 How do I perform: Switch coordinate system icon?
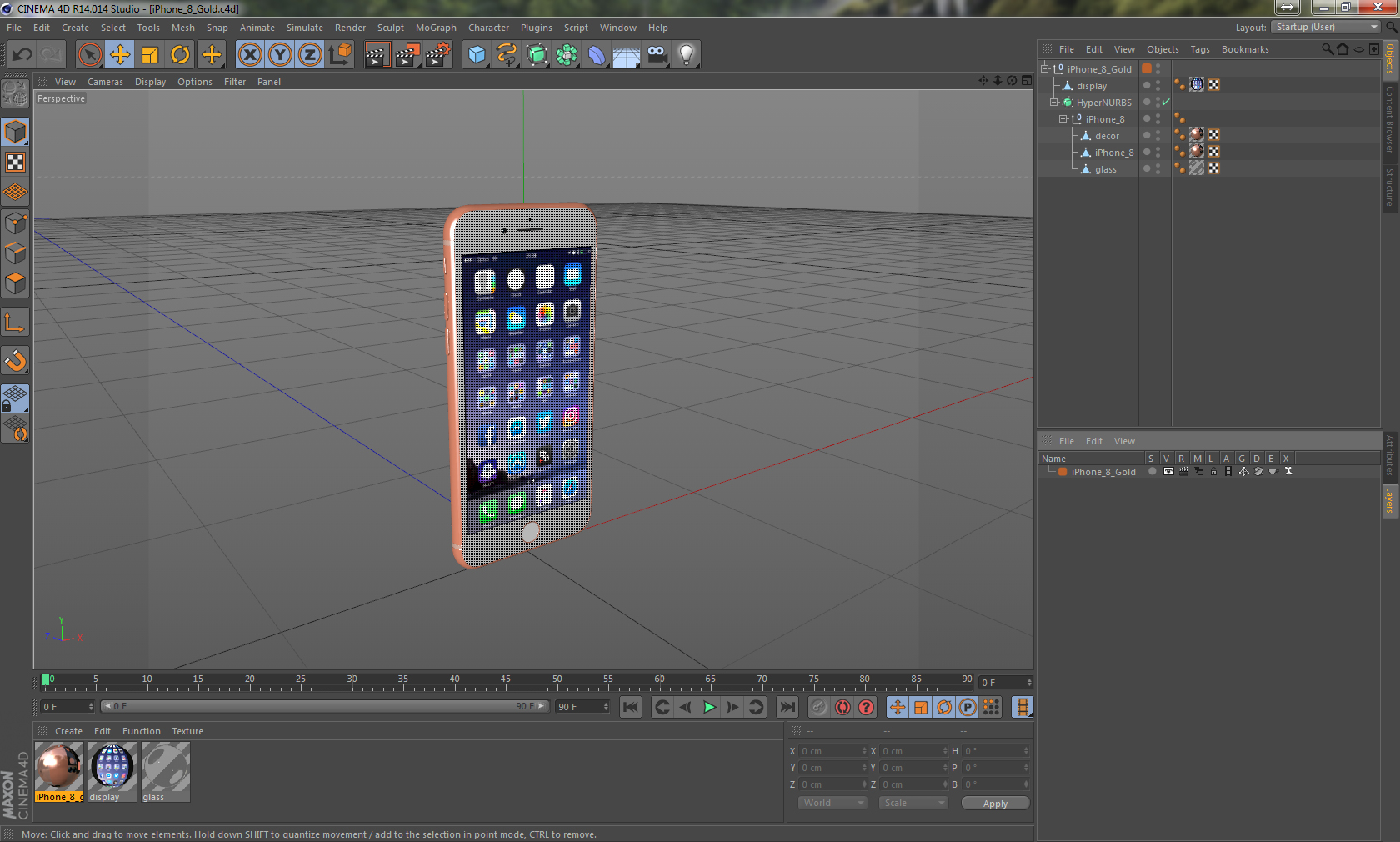(x=340, y=55)
